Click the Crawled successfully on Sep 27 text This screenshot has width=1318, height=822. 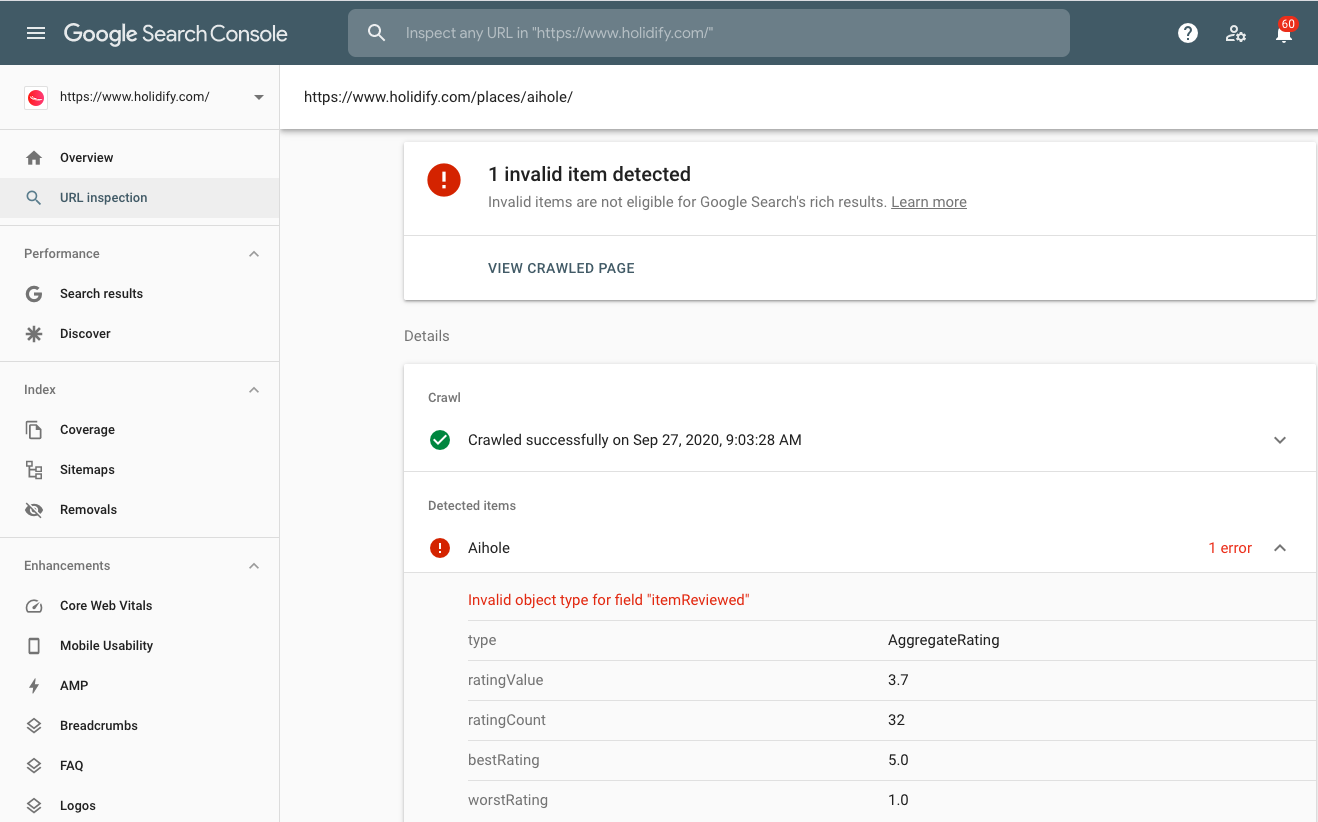point(635,440)
